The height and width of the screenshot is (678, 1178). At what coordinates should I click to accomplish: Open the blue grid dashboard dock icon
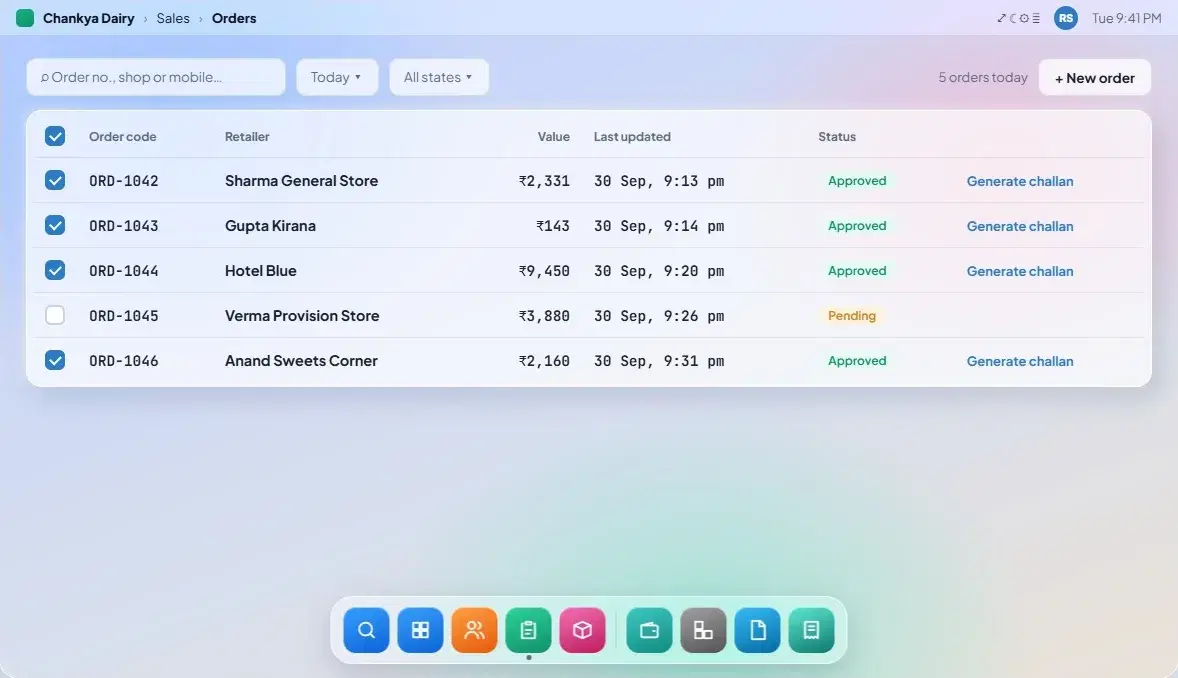pyautogui.click(x=421, y=630)
